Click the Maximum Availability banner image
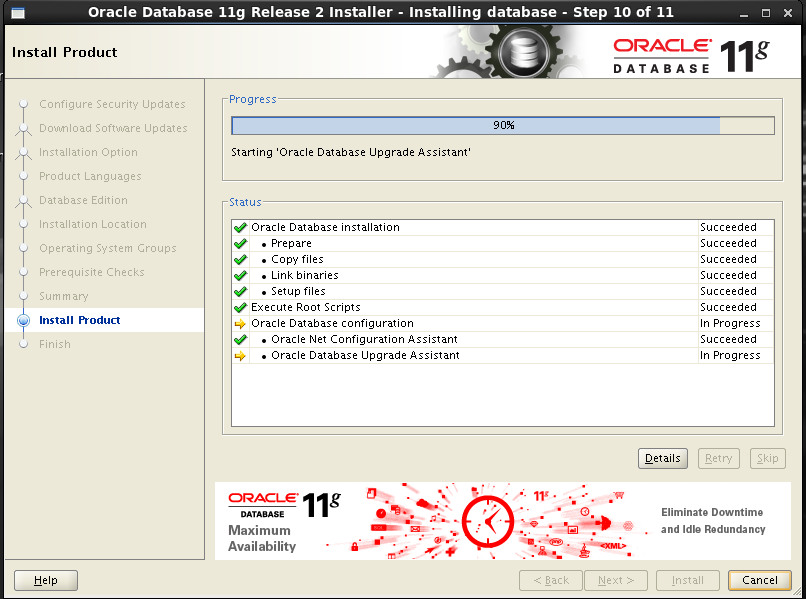 coord(502,521)
